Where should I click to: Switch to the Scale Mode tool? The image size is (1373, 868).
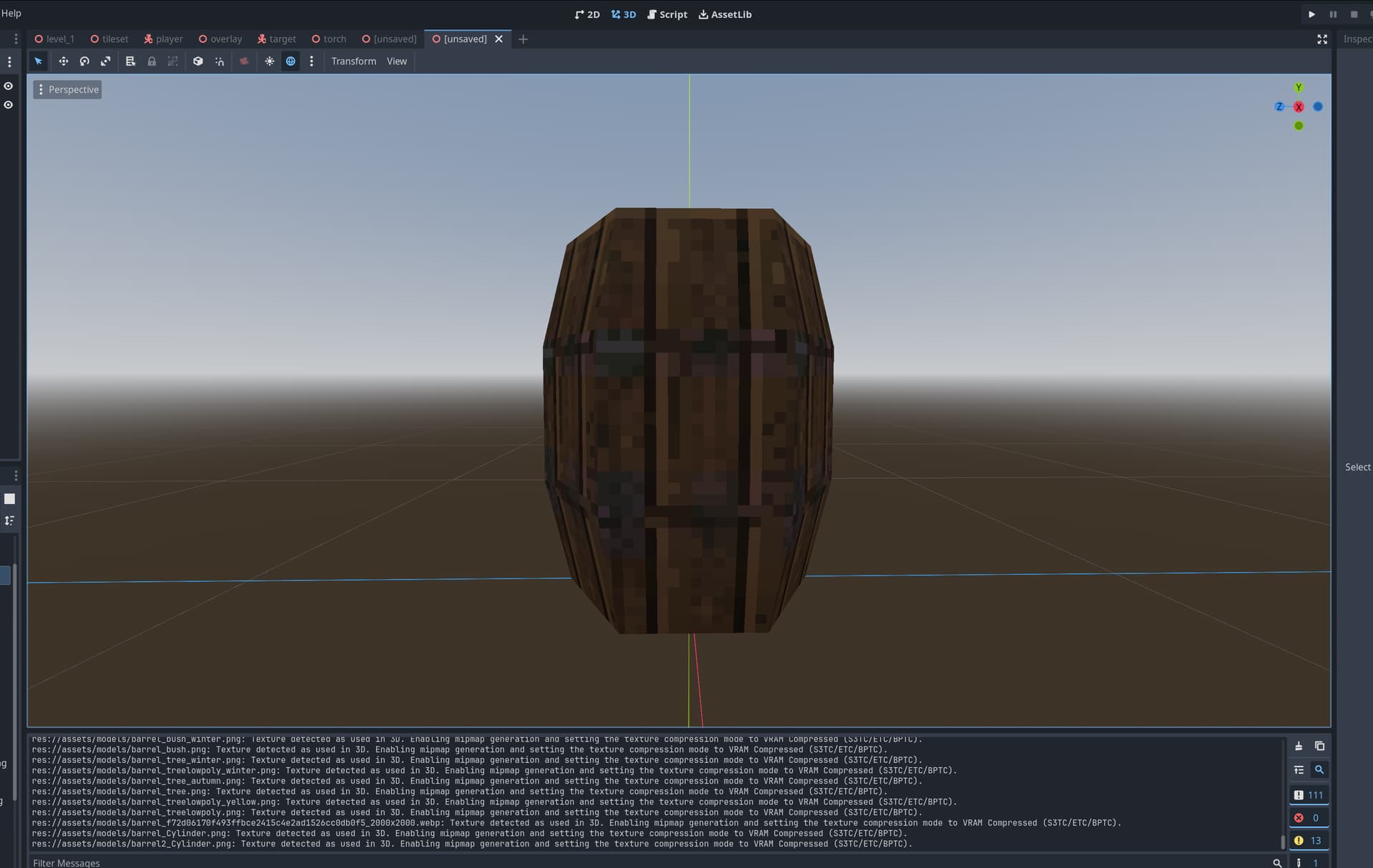pyautogui.click(x=105, y=61)
